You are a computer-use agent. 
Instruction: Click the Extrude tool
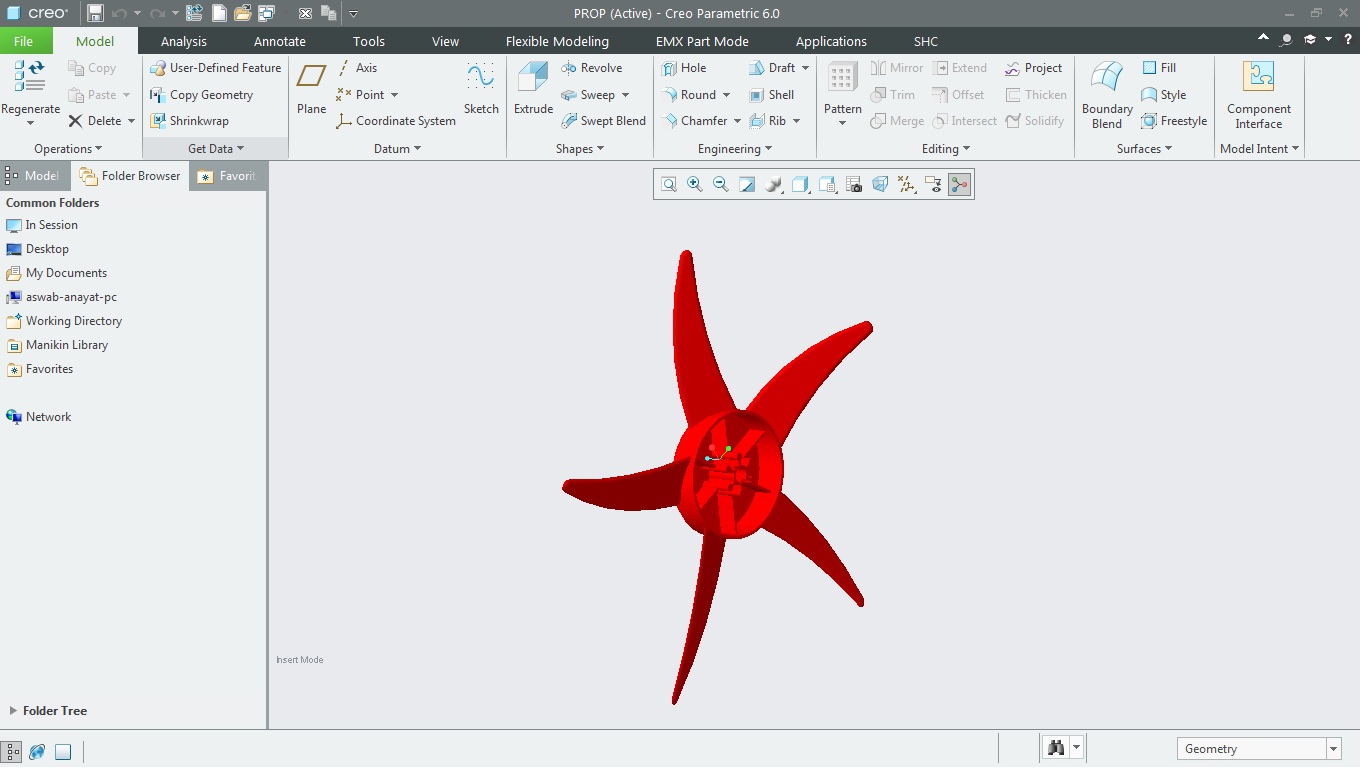[x=533, y=89]
